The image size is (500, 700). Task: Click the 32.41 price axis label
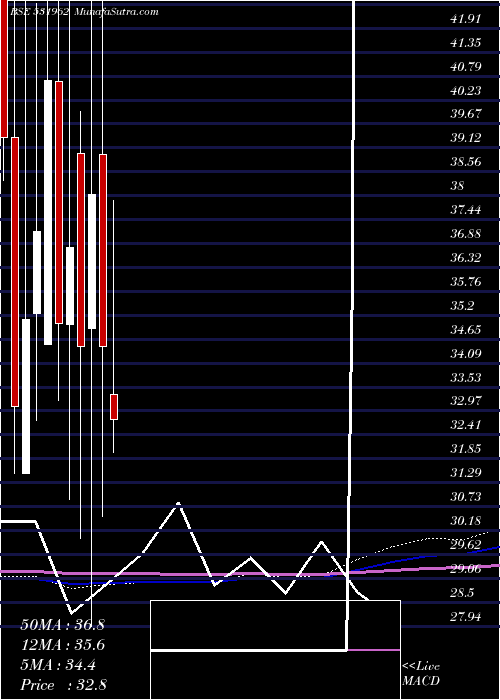tap(466, 425)
